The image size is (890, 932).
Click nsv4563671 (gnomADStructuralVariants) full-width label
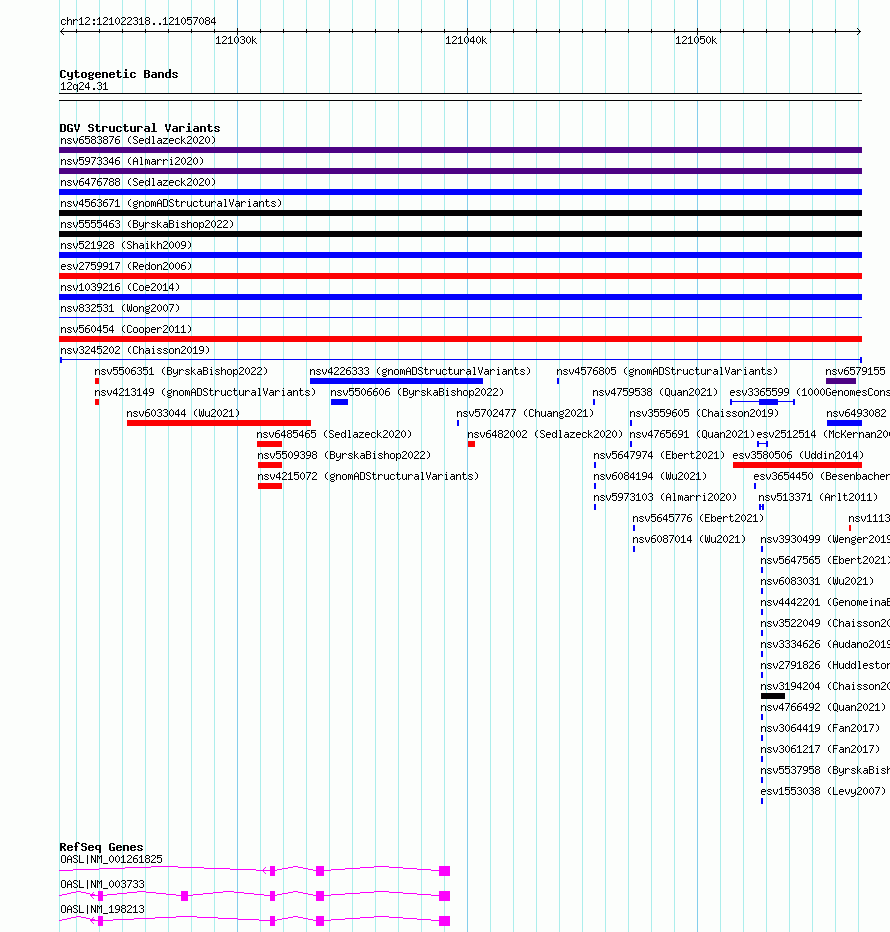pos(171,203)
